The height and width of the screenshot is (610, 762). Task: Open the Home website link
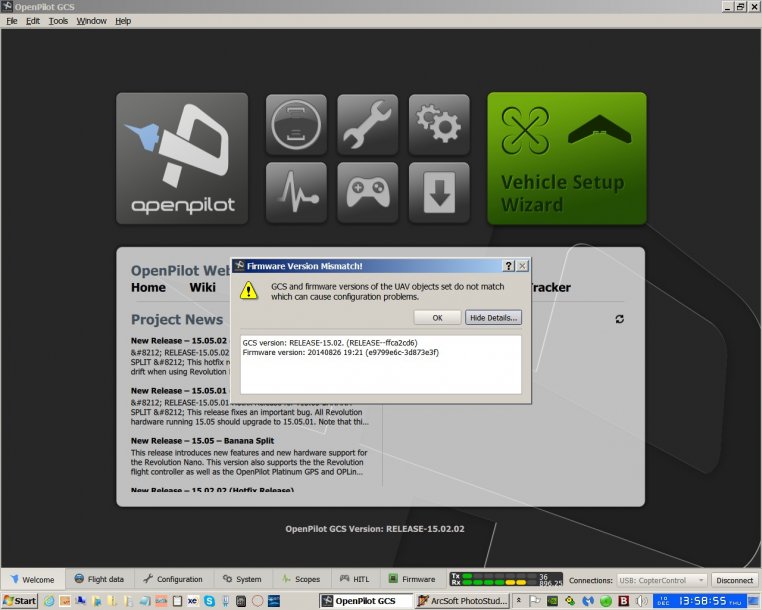[148, 288]
